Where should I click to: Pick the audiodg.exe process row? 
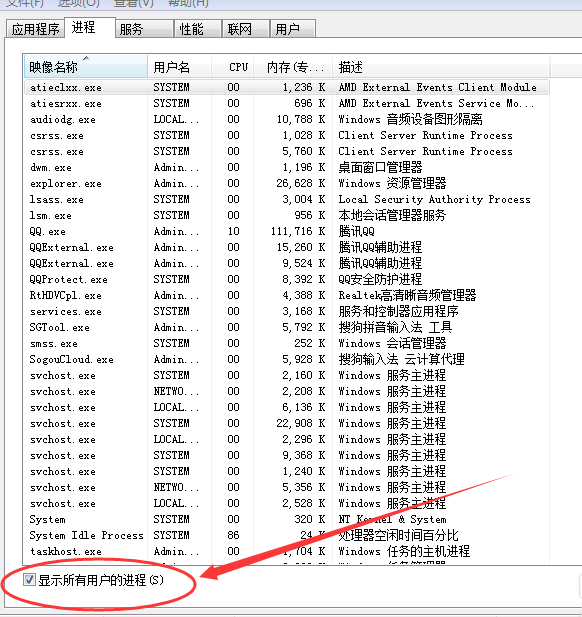(287, 119)
